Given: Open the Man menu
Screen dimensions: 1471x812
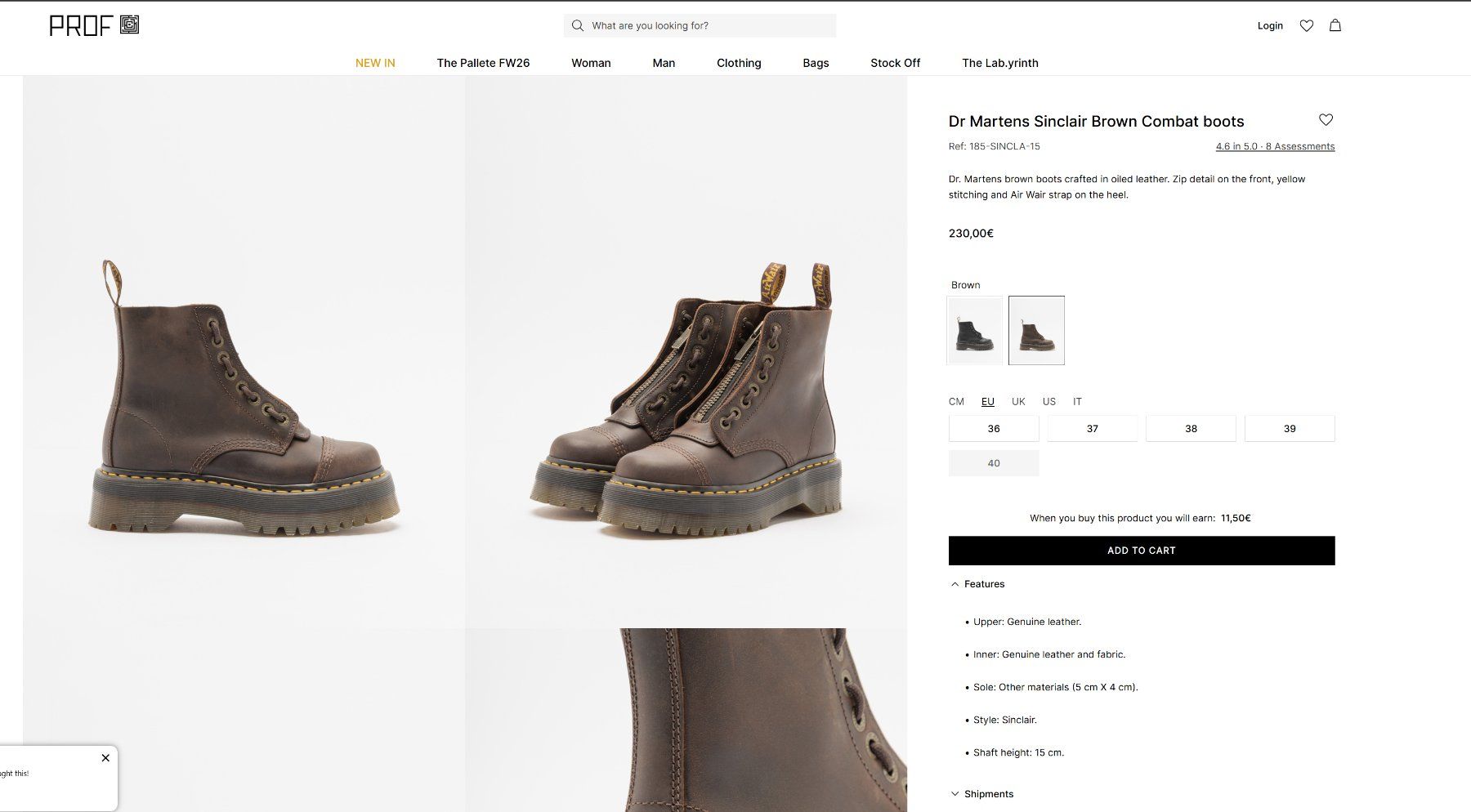Looking at the screenshot, I should [x=664, y=63].
